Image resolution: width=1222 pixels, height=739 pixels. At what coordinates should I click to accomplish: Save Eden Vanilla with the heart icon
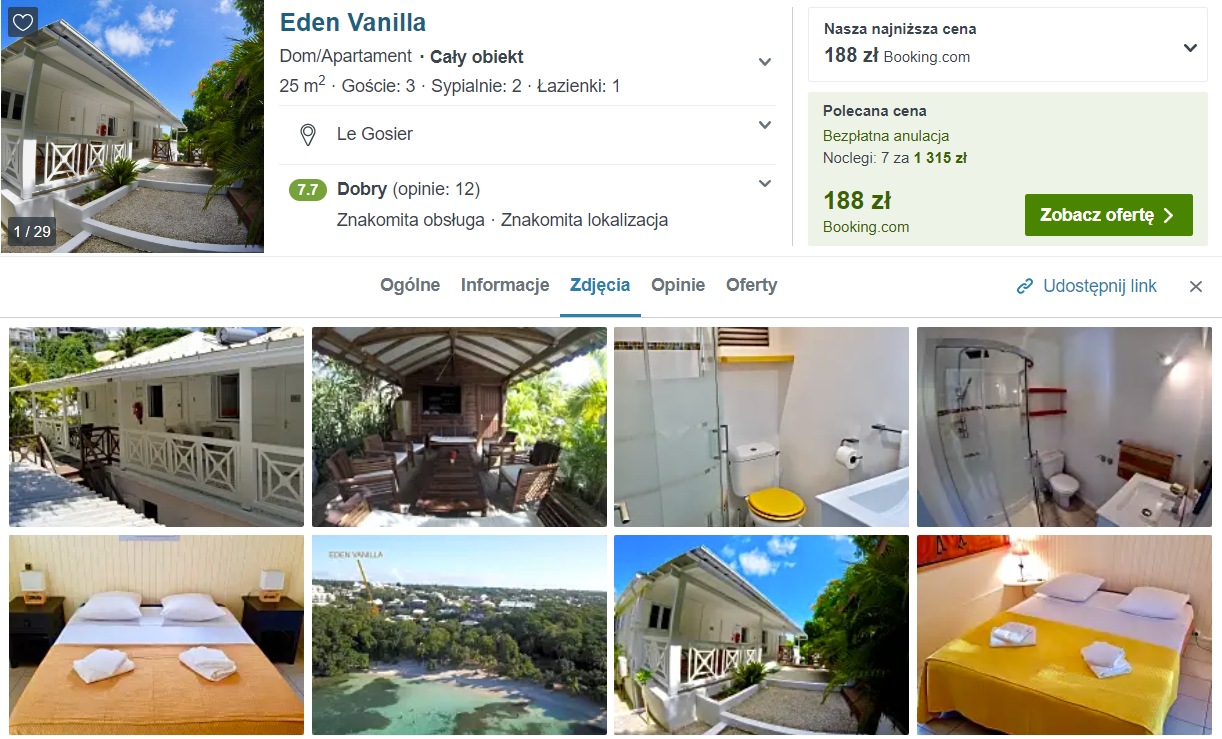pyautogui.click(x=23, y=22)
